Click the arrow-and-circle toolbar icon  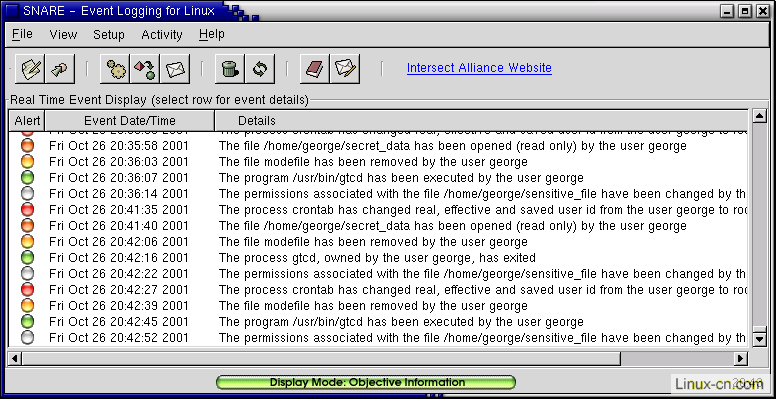[60, 69]
